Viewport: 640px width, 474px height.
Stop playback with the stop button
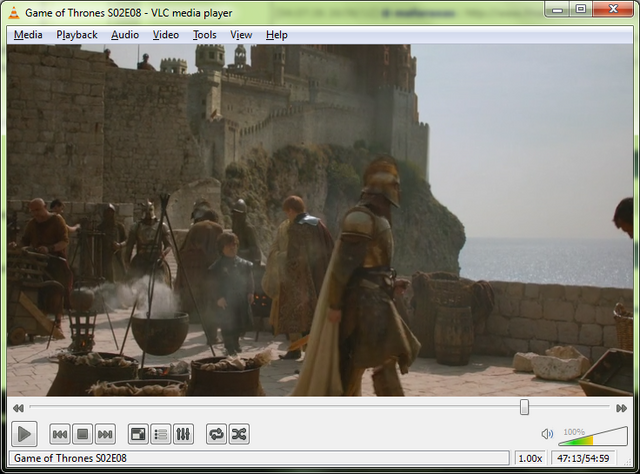[82, 434]
